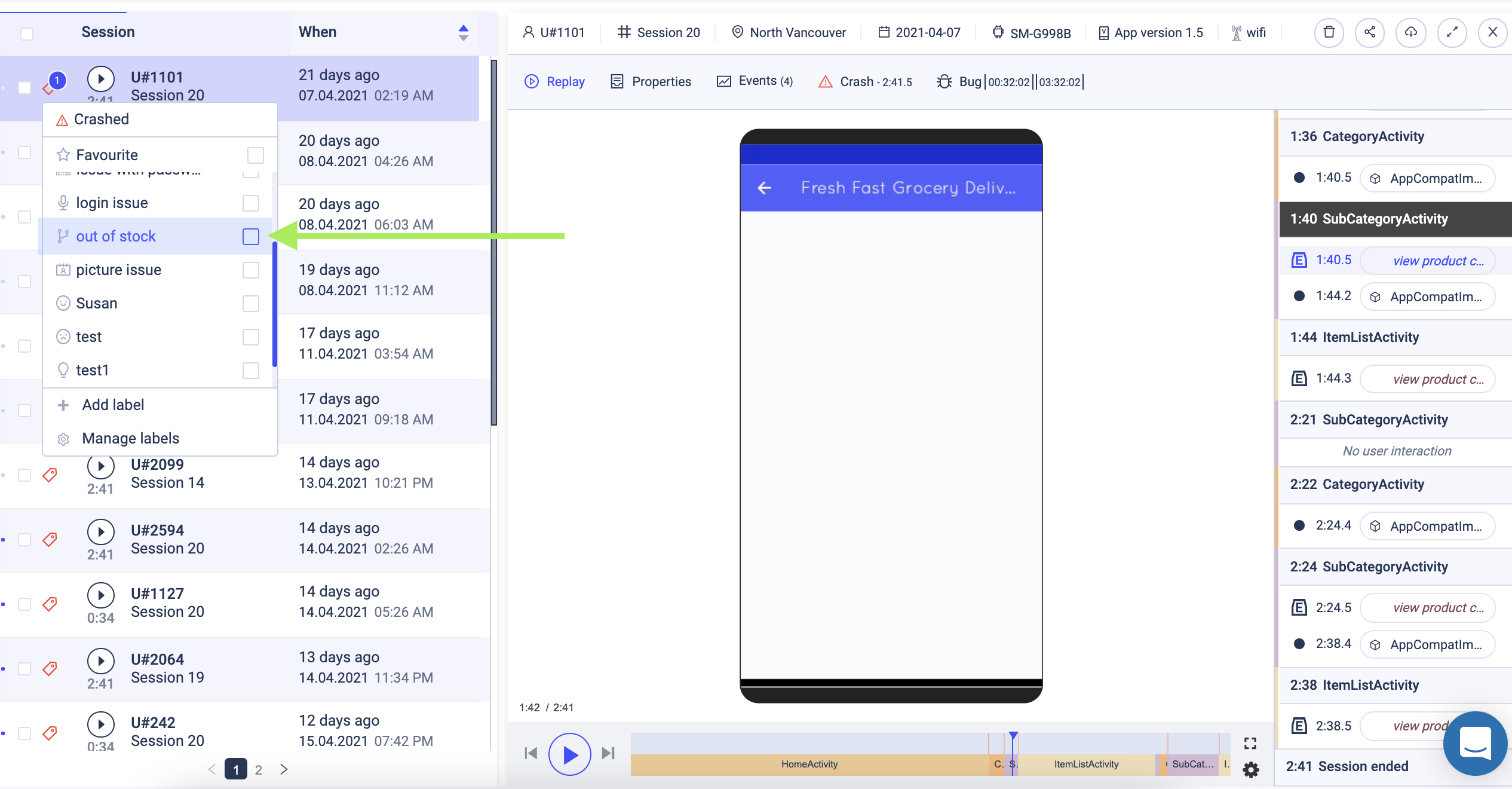
Task: Click the share session icon
Action: [x=1369, y=32]
